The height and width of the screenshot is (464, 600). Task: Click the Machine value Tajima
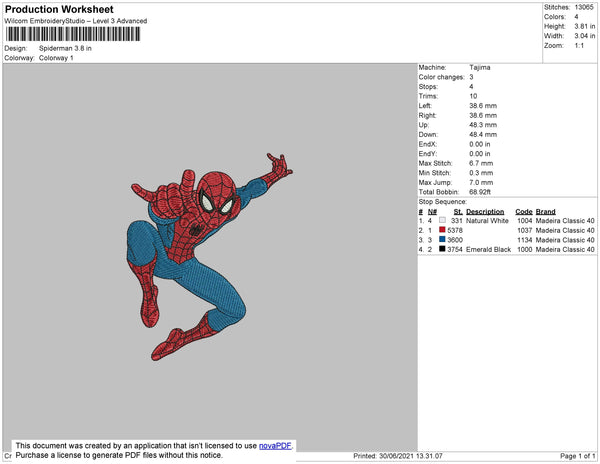(480, 67)
